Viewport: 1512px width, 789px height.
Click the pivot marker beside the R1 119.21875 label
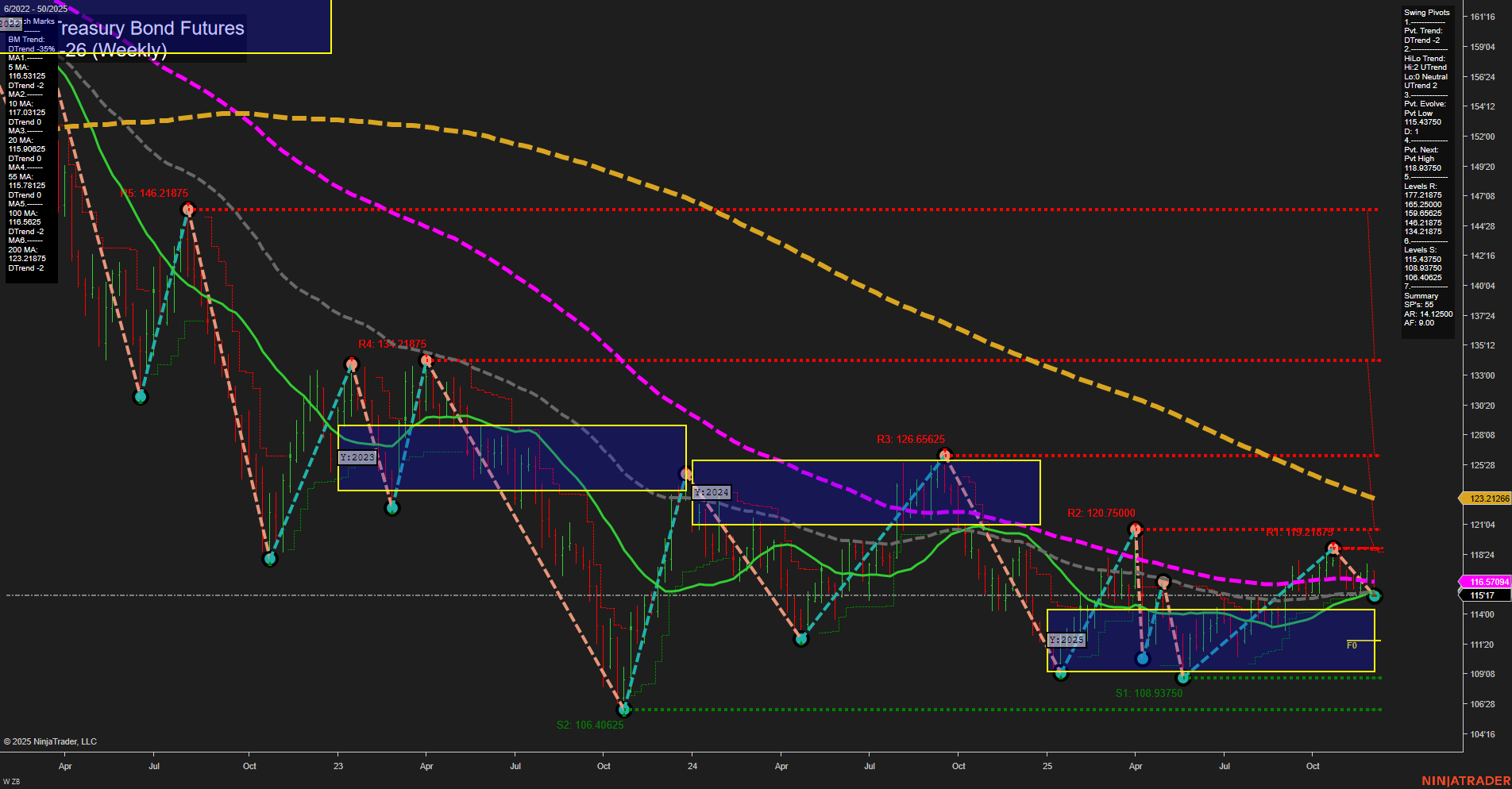1333,547
